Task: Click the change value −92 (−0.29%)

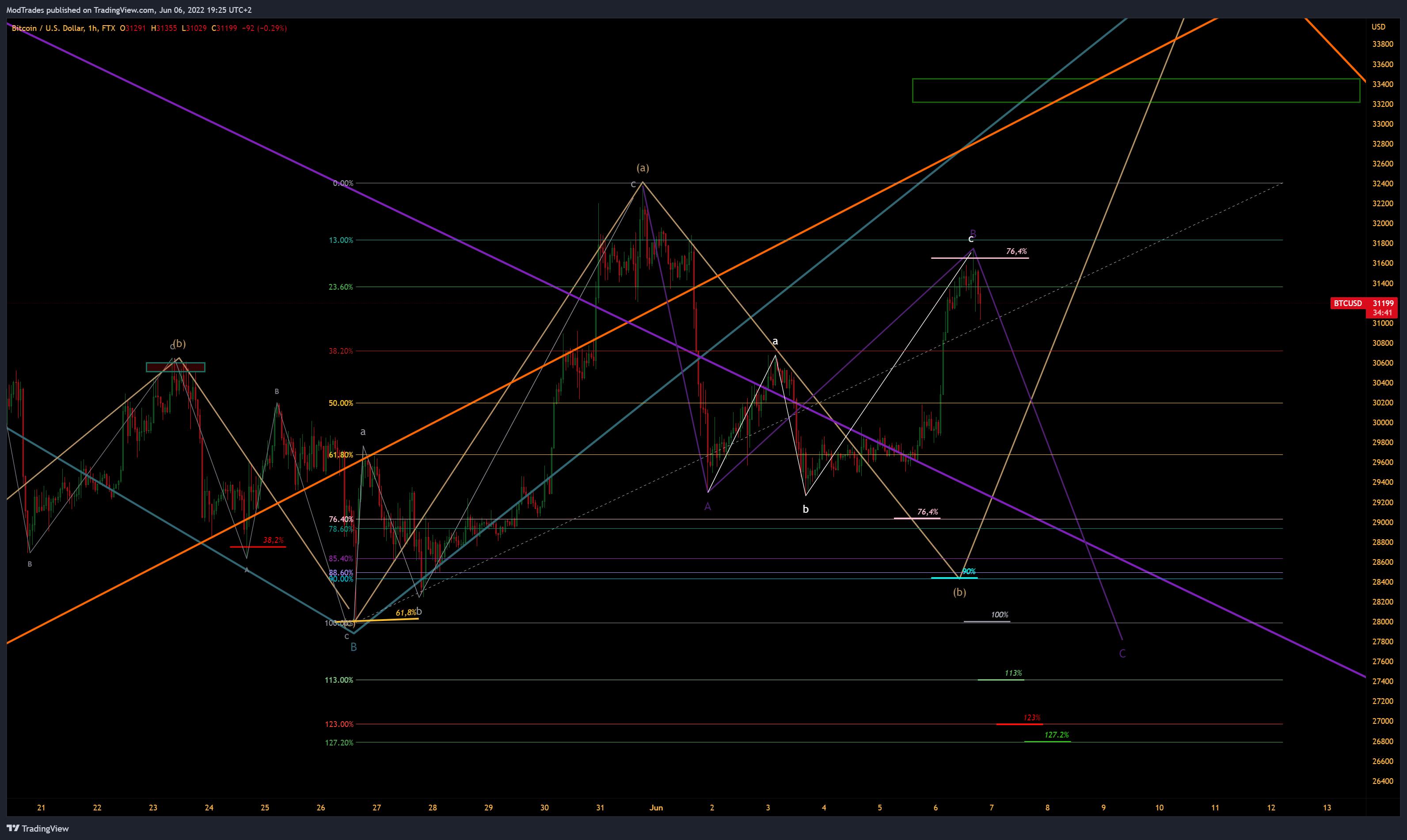Action: 264,28
